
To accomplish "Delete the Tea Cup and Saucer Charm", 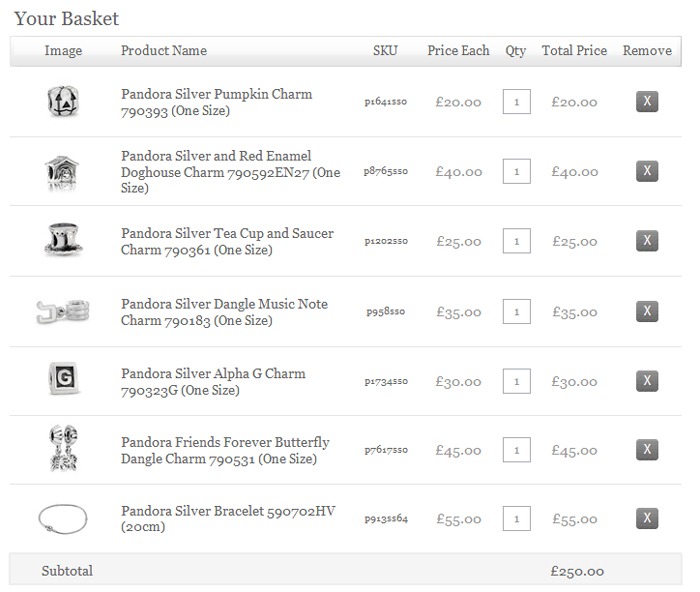I will [646, 241].
